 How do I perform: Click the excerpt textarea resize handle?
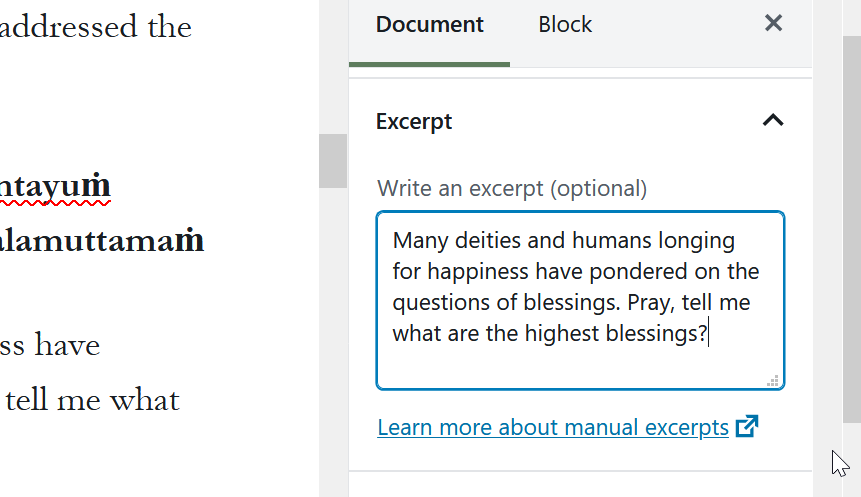[773, 381]
